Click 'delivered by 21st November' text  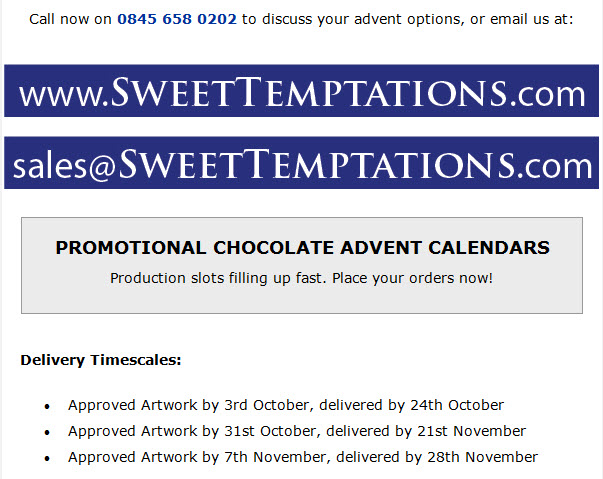tap(426, 431)
